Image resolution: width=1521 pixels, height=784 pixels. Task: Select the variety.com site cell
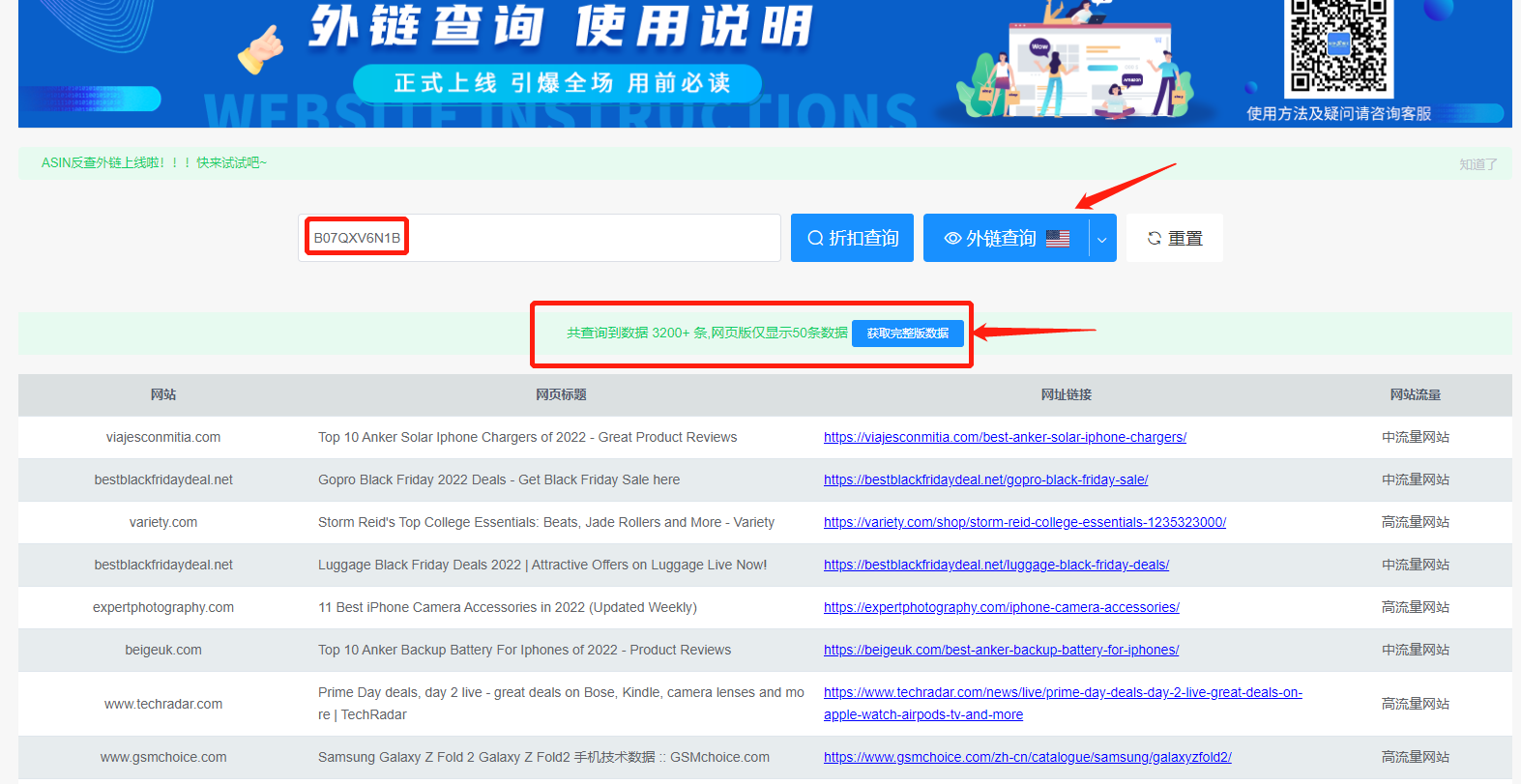(x=163, y=522)
